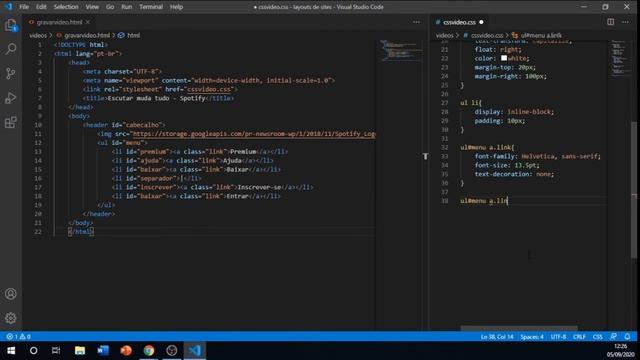Open the Extensions view

(x=11, y=122)
